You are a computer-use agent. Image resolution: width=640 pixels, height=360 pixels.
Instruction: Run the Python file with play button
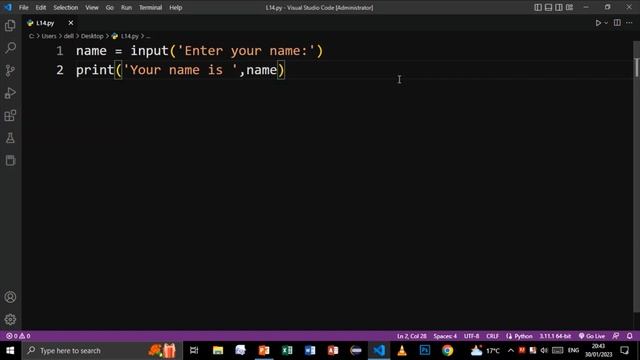tap(598, 23)
